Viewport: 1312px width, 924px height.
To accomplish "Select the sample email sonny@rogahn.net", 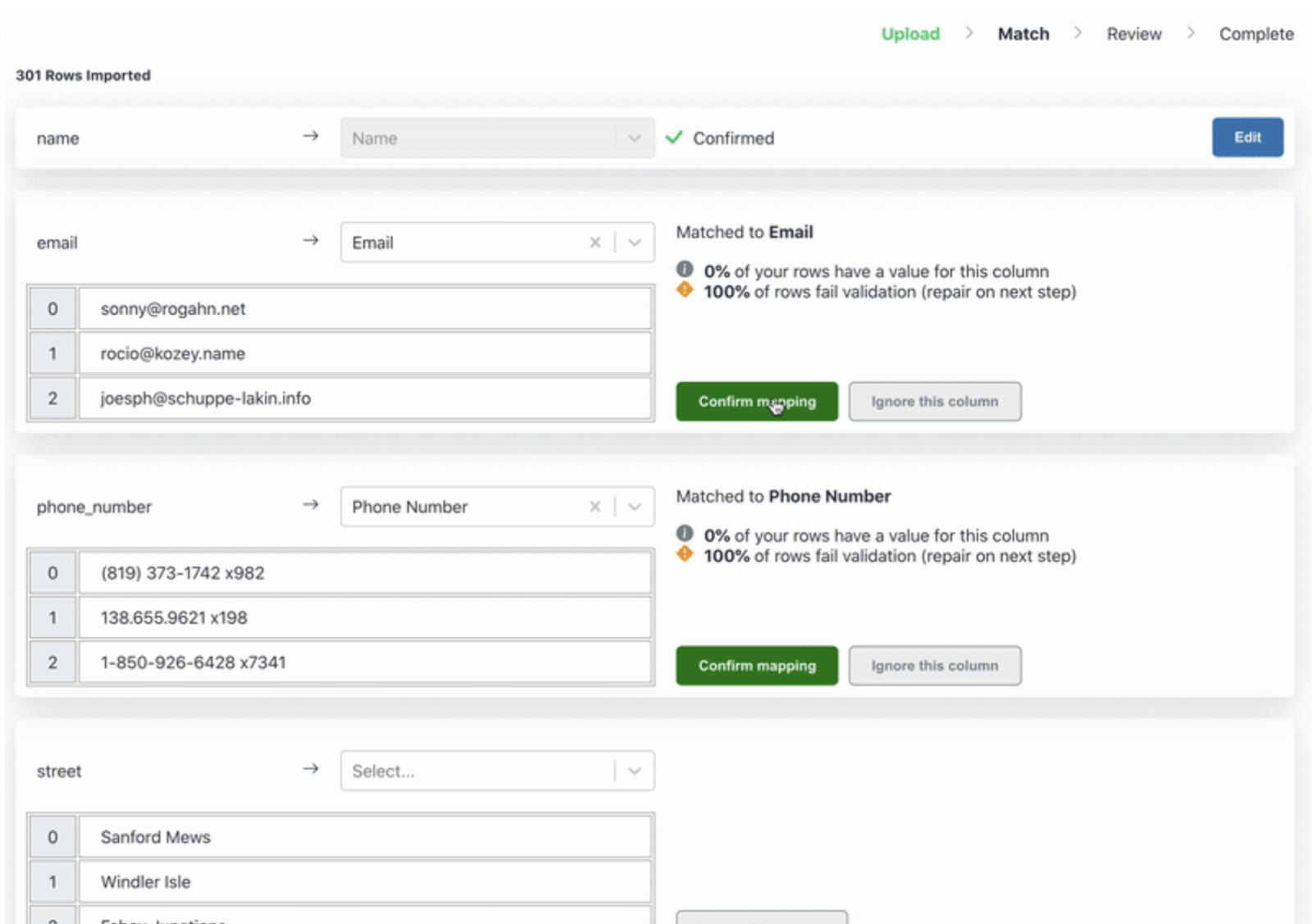I will point(174,309).
